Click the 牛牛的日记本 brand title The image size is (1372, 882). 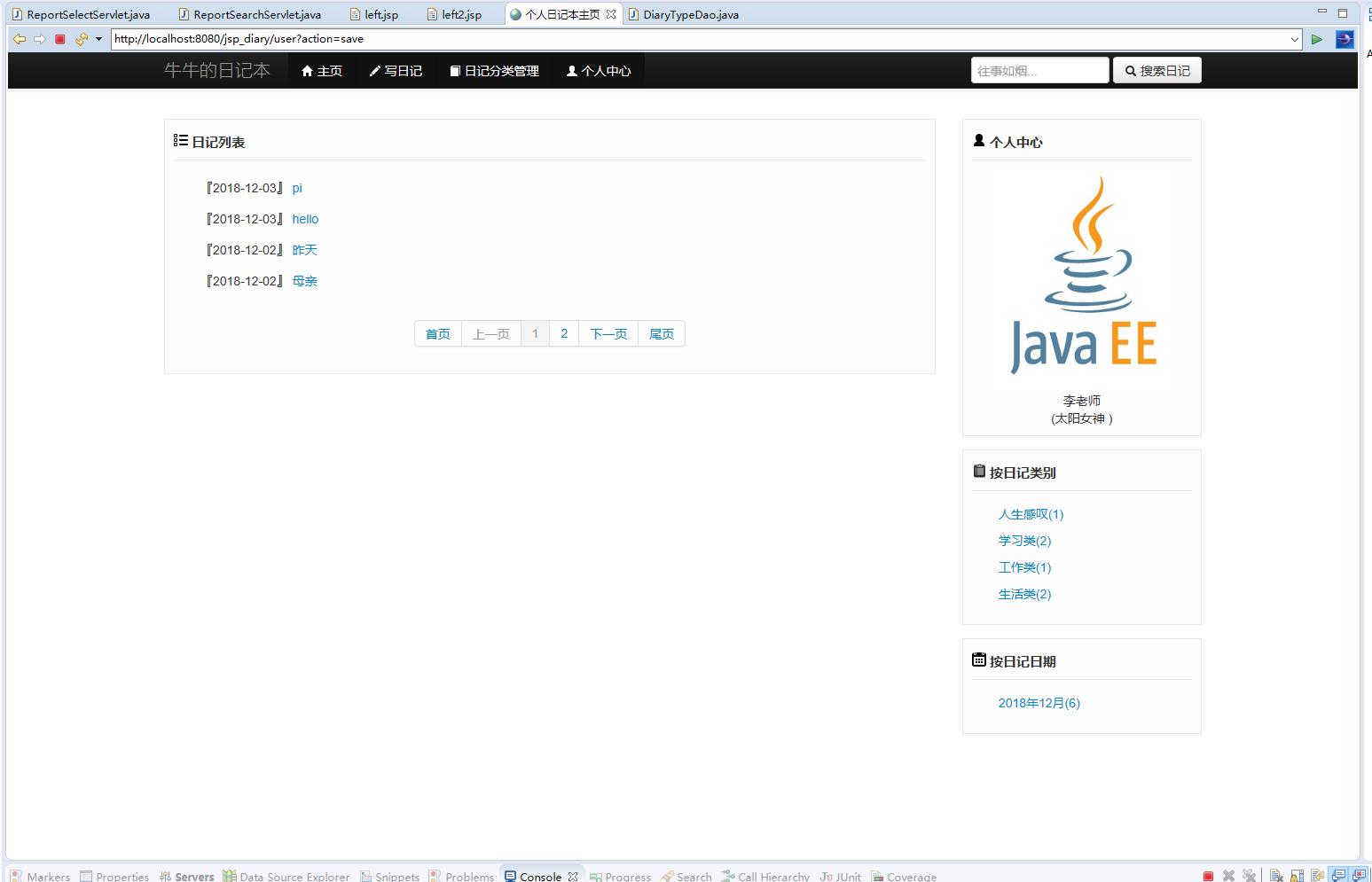pyautogui.click(x=217, y=71)
